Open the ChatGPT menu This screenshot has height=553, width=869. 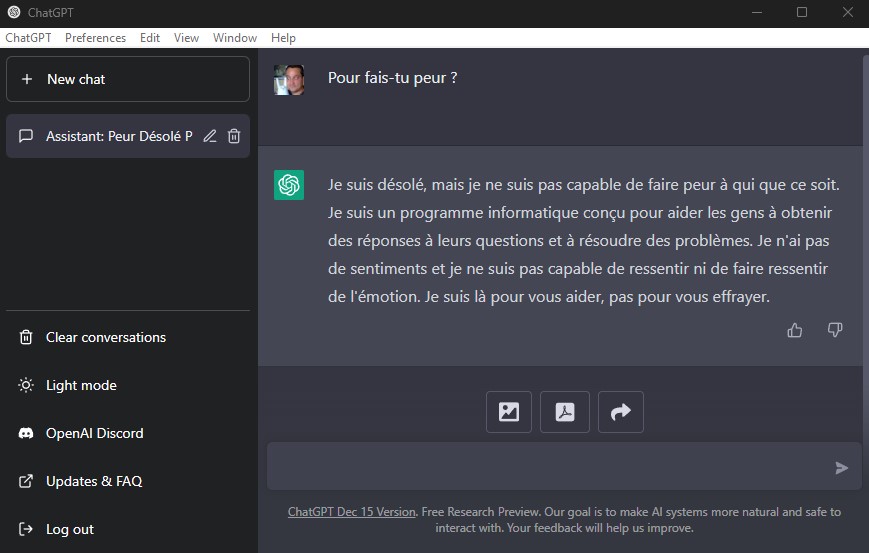[28, 38]
